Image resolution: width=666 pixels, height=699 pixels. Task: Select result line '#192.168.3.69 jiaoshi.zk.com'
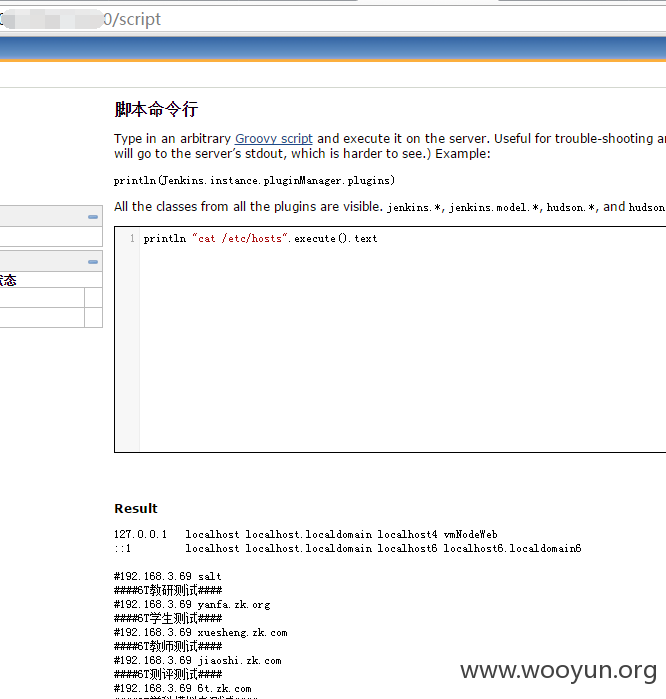point(198,661)
